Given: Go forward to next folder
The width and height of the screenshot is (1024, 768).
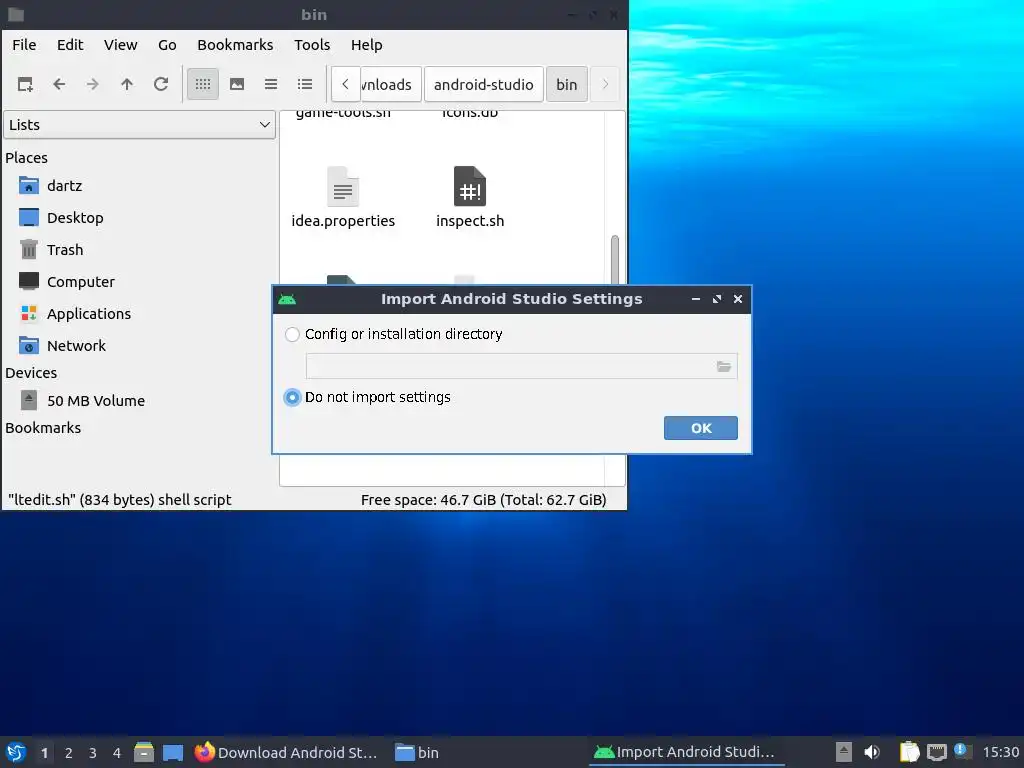Looking at the screenshot, I should [x=93, y=84].
